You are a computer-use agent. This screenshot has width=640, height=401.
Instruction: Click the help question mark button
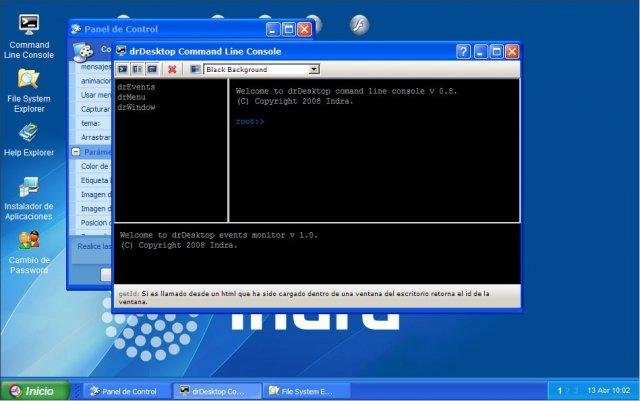(463, 52)
